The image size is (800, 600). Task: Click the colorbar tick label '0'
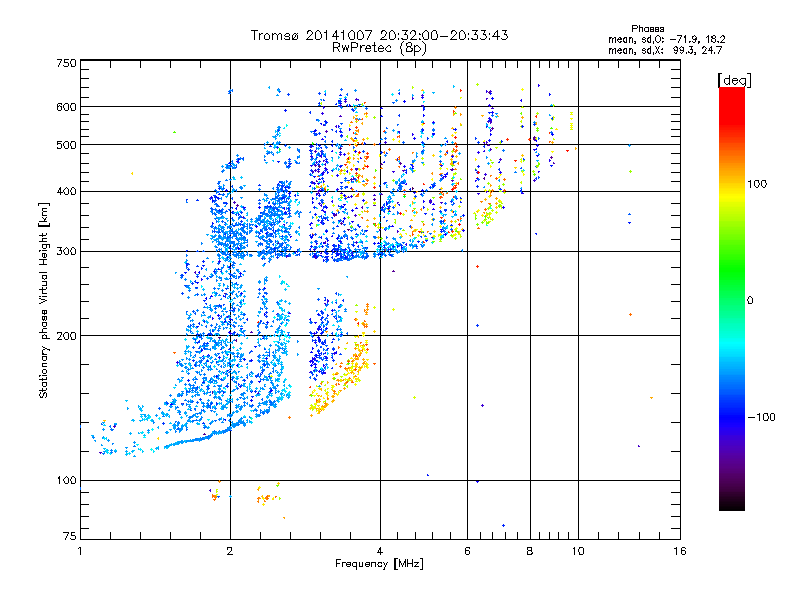pos(750,300)
